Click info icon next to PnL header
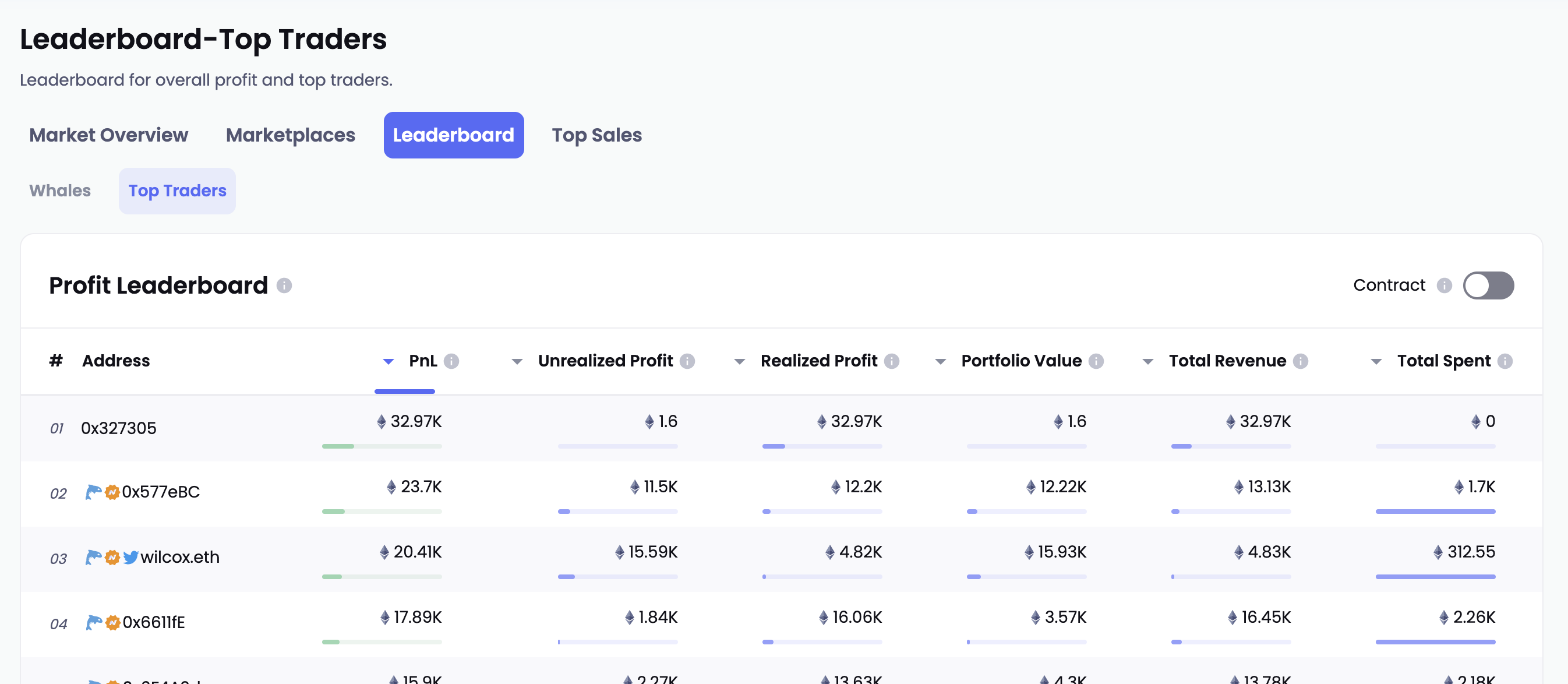The width and height of the screenshot is (1568, 684). (x=451, y=361)
